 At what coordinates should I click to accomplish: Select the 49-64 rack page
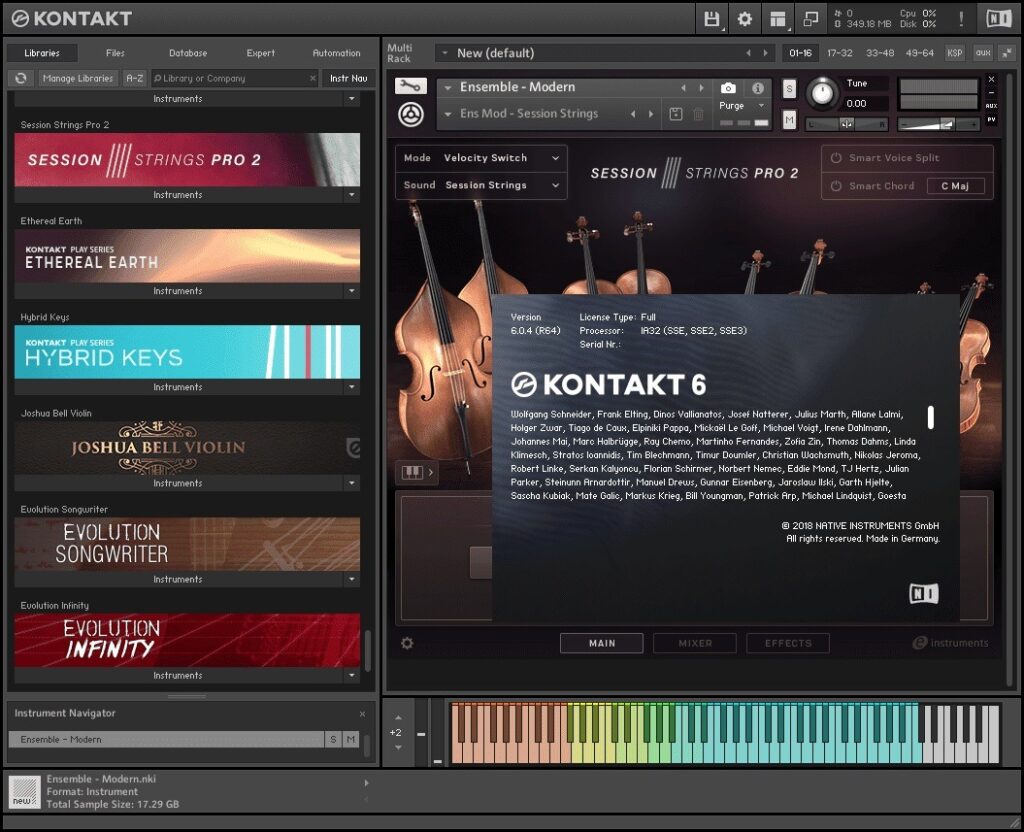pos(920,53)
